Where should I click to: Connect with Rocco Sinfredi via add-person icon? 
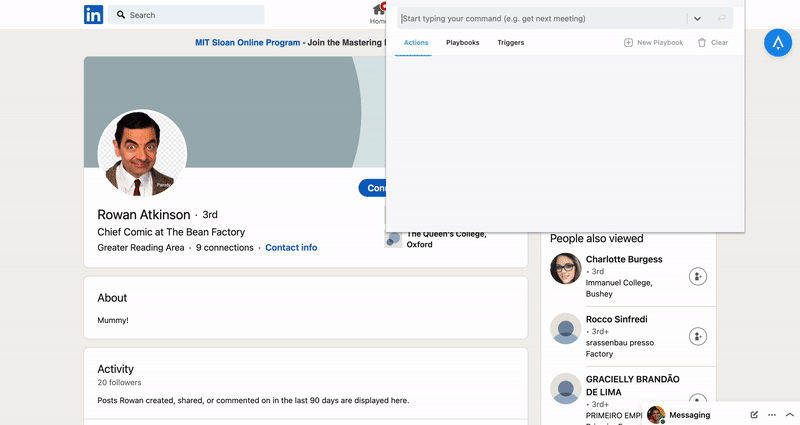tap(698, 337)
